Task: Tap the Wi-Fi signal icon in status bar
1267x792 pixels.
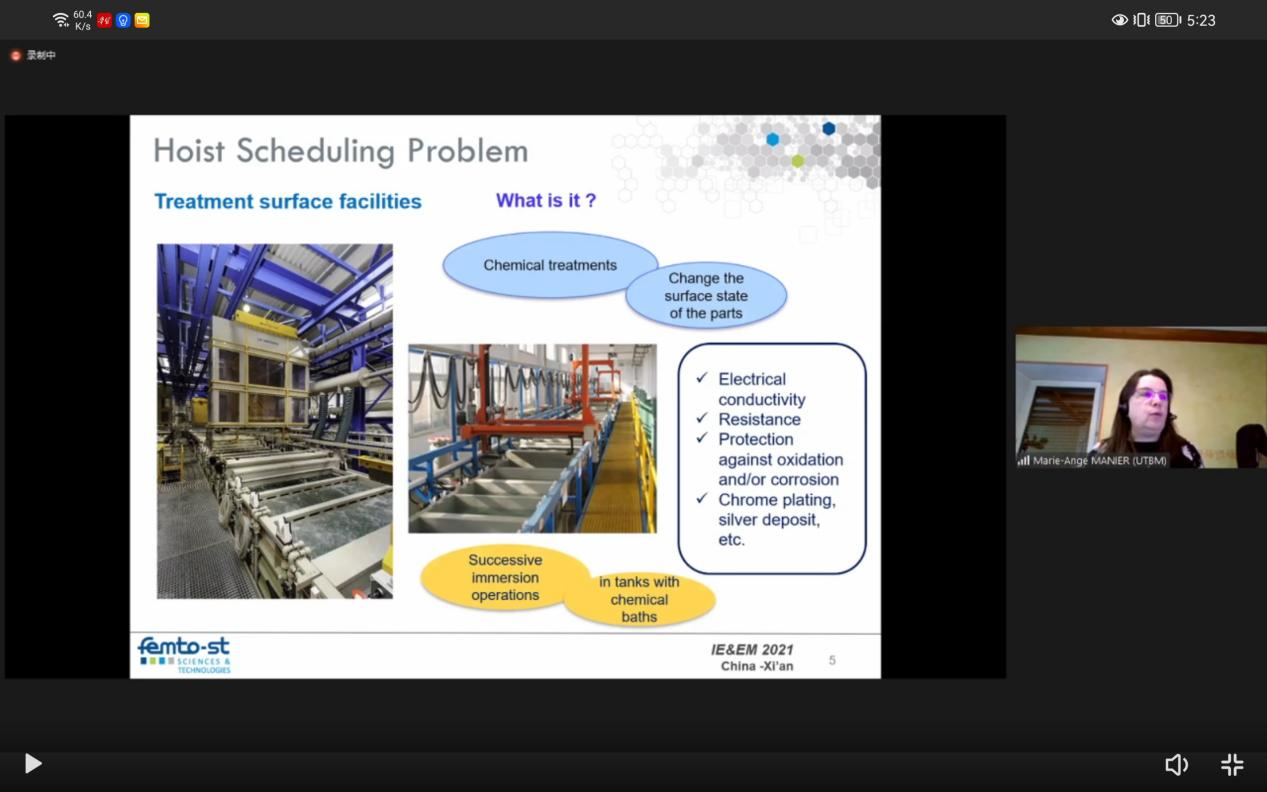Action: click(61, 20)
